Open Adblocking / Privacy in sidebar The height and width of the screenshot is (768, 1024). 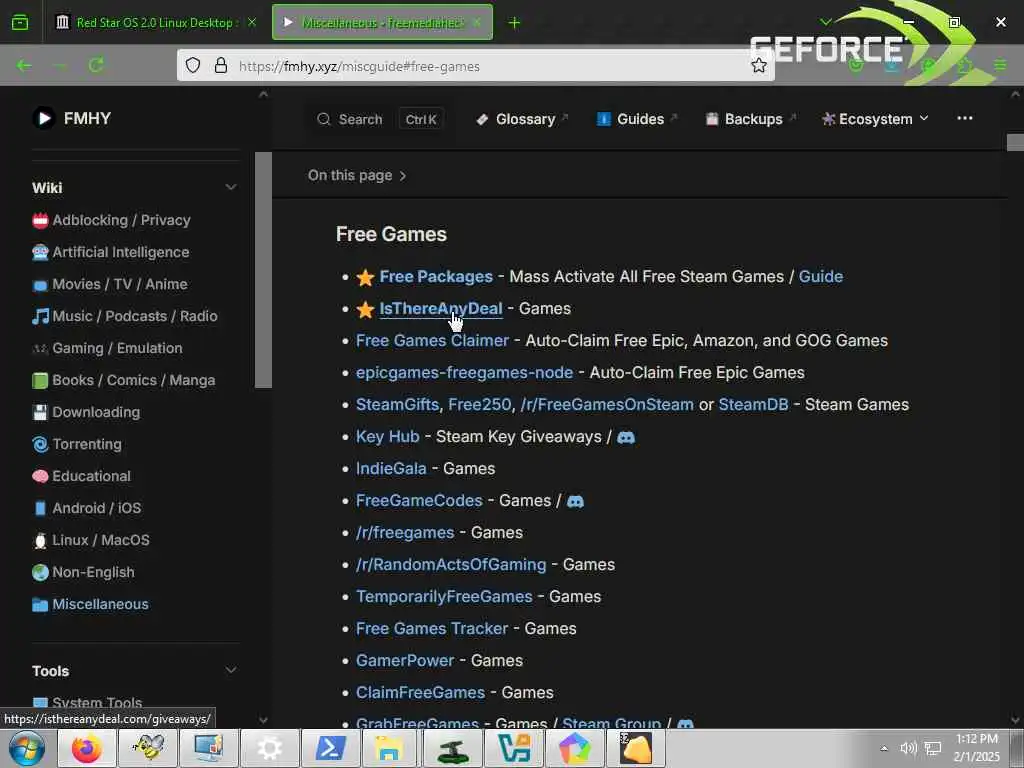tap(111, 220)
